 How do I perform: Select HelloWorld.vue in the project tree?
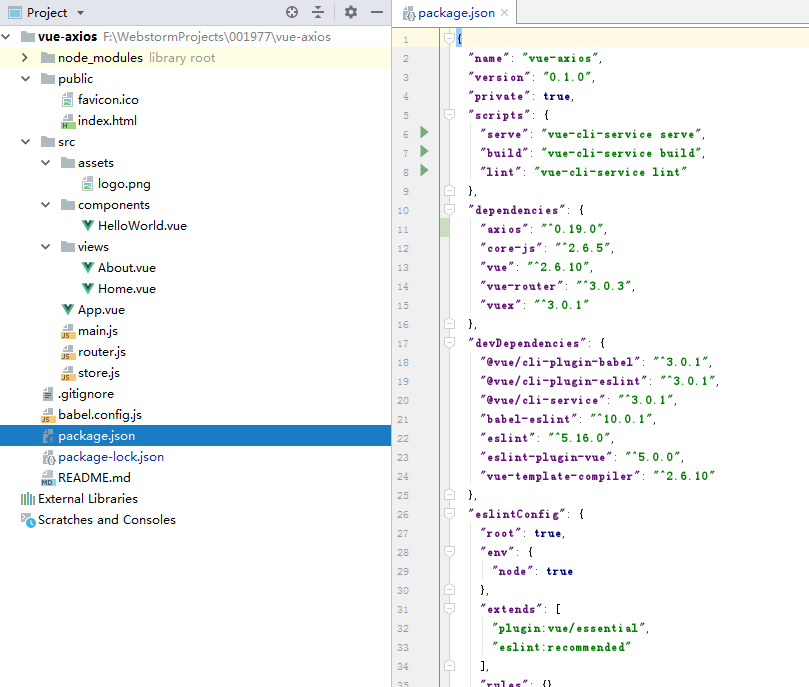[141, 226]
